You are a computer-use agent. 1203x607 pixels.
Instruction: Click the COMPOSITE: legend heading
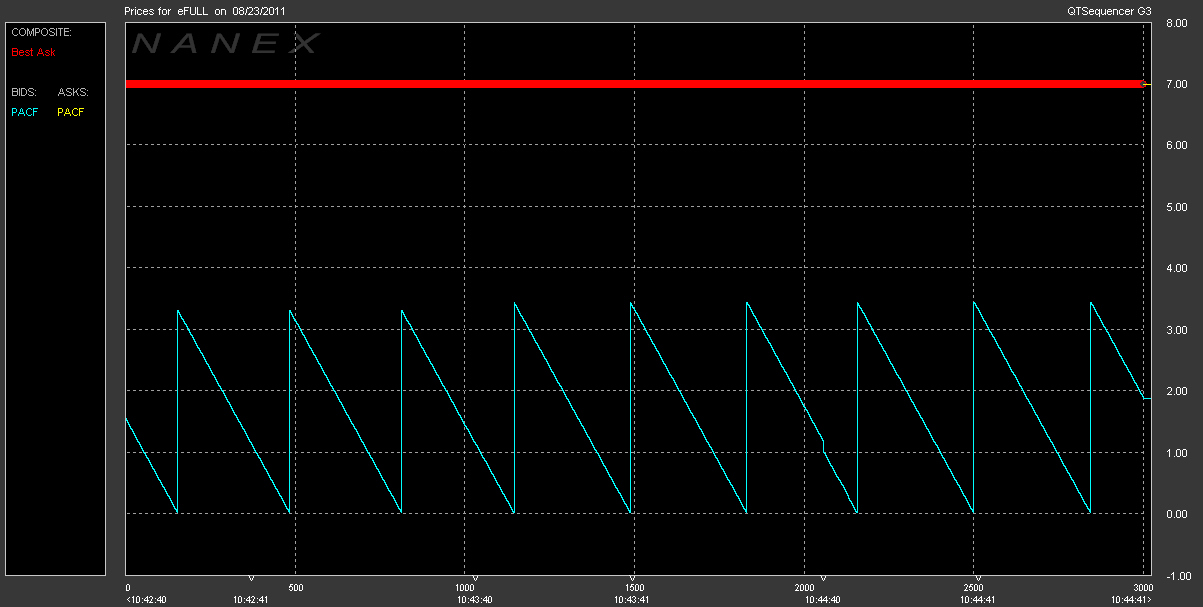pos(42,32)
